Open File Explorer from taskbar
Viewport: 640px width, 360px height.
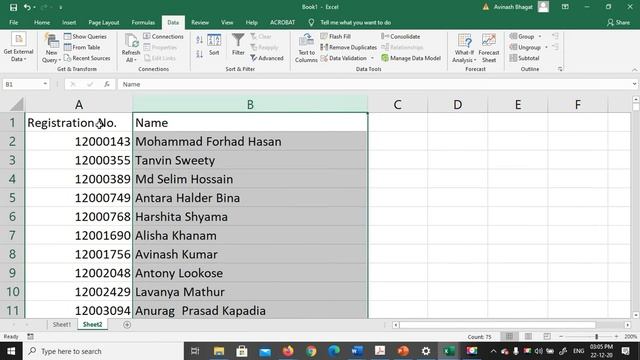pos(219,351)
